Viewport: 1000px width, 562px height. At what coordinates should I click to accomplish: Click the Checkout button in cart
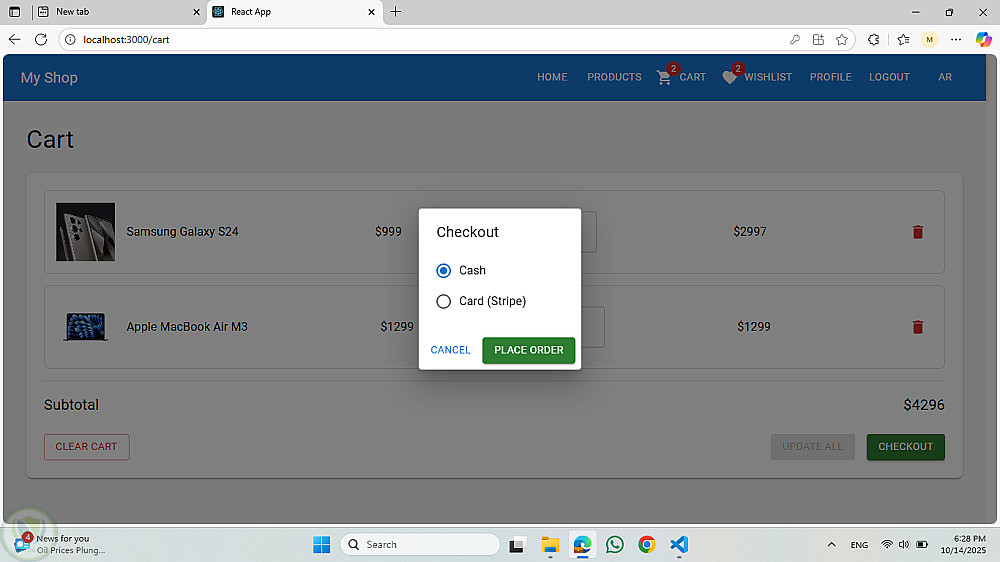(906, 447)
